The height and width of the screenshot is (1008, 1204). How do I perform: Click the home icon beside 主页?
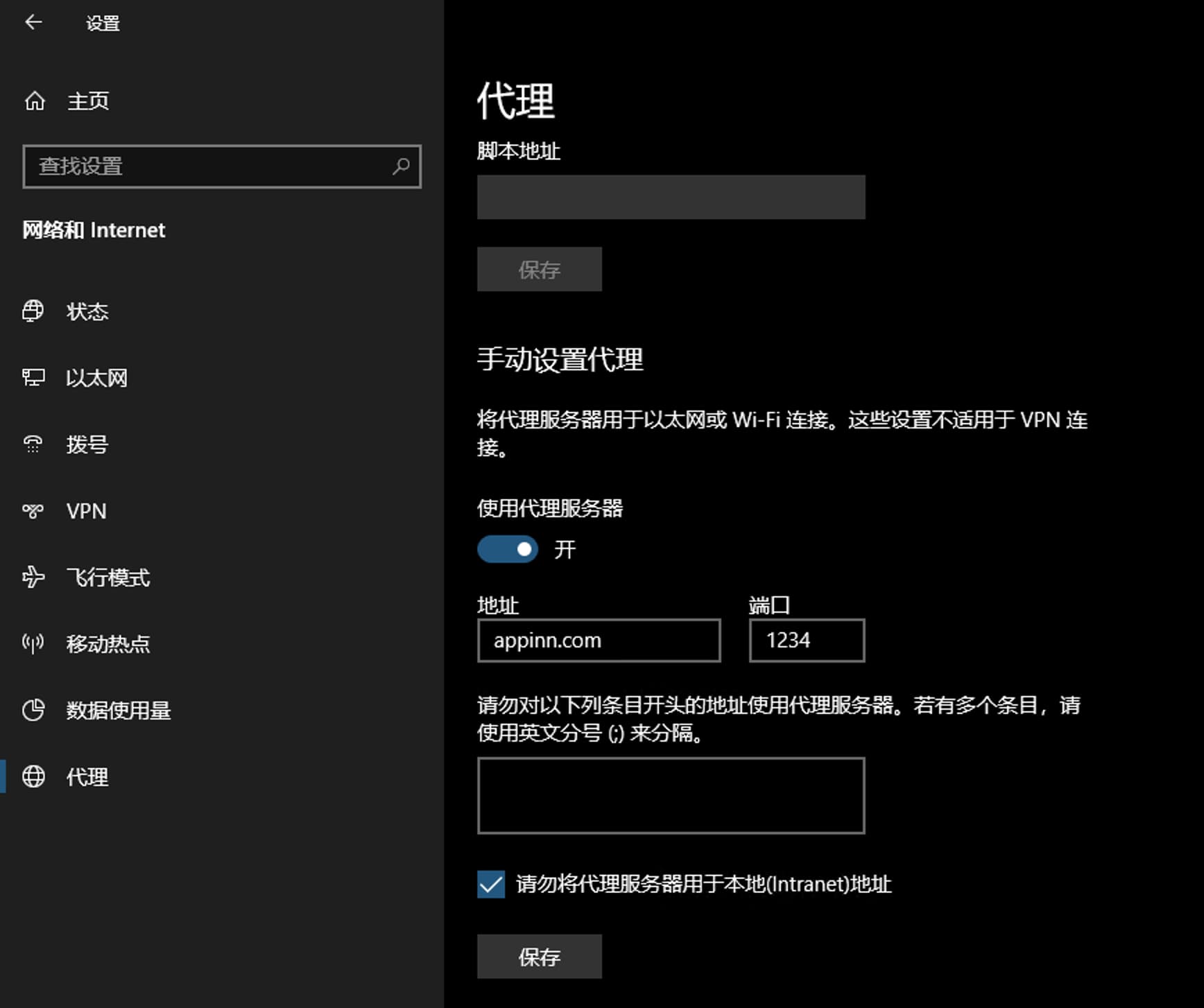click(34, 101)
